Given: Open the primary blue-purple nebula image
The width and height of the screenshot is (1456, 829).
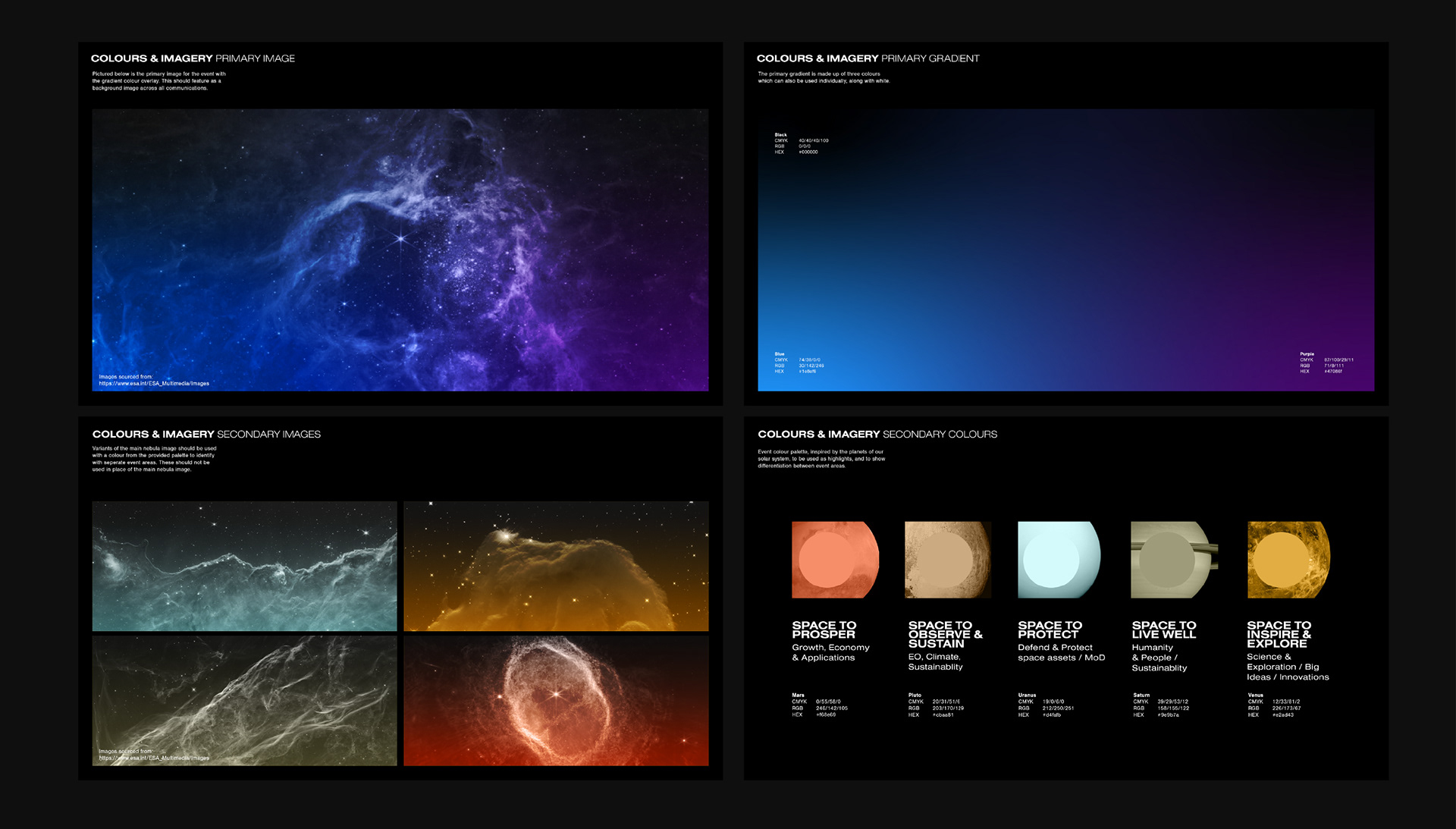Looking at the screenshot, I should click(x=400, y=250).
